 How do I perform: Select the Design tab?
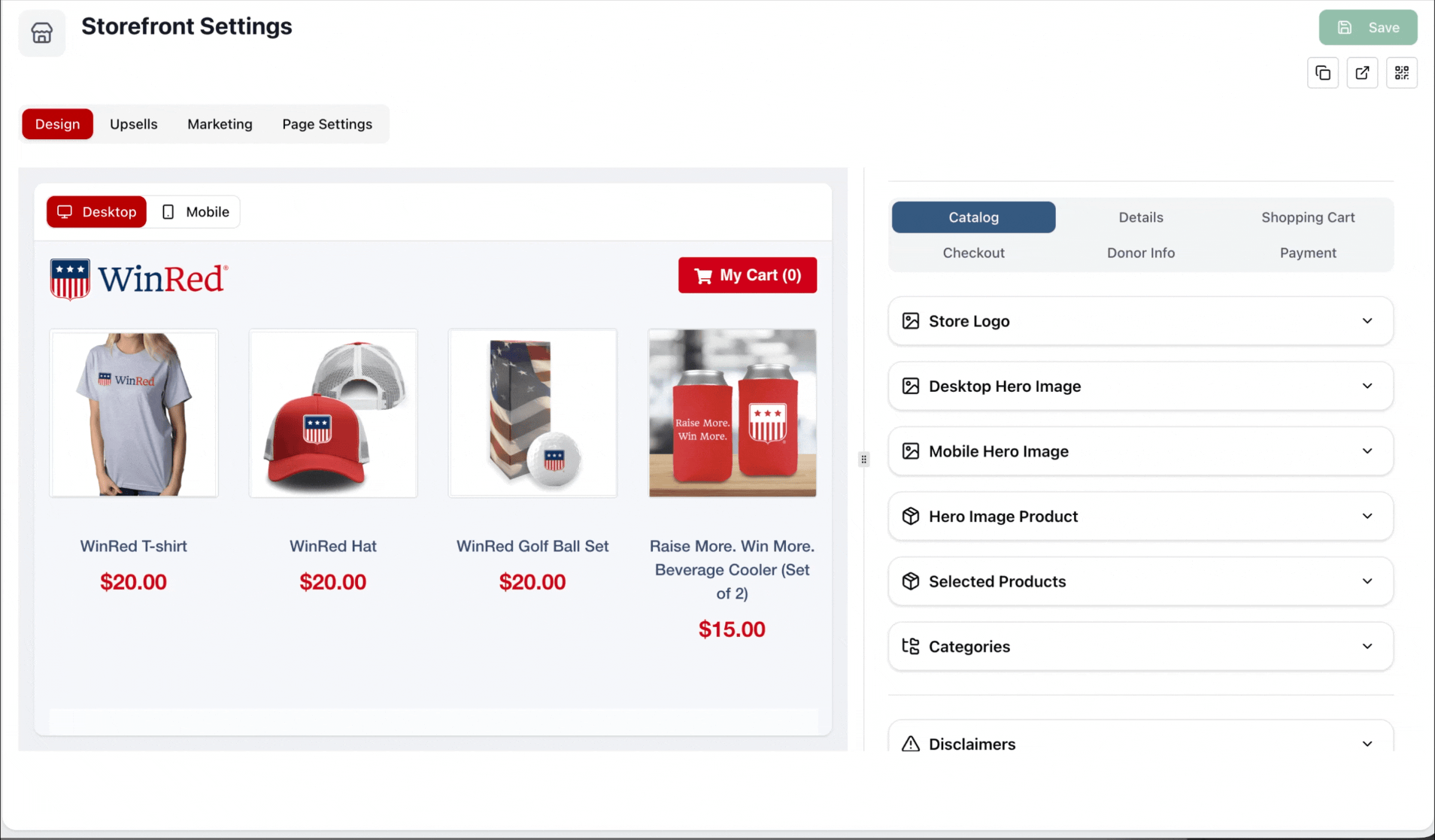click(x=57, y=124)
